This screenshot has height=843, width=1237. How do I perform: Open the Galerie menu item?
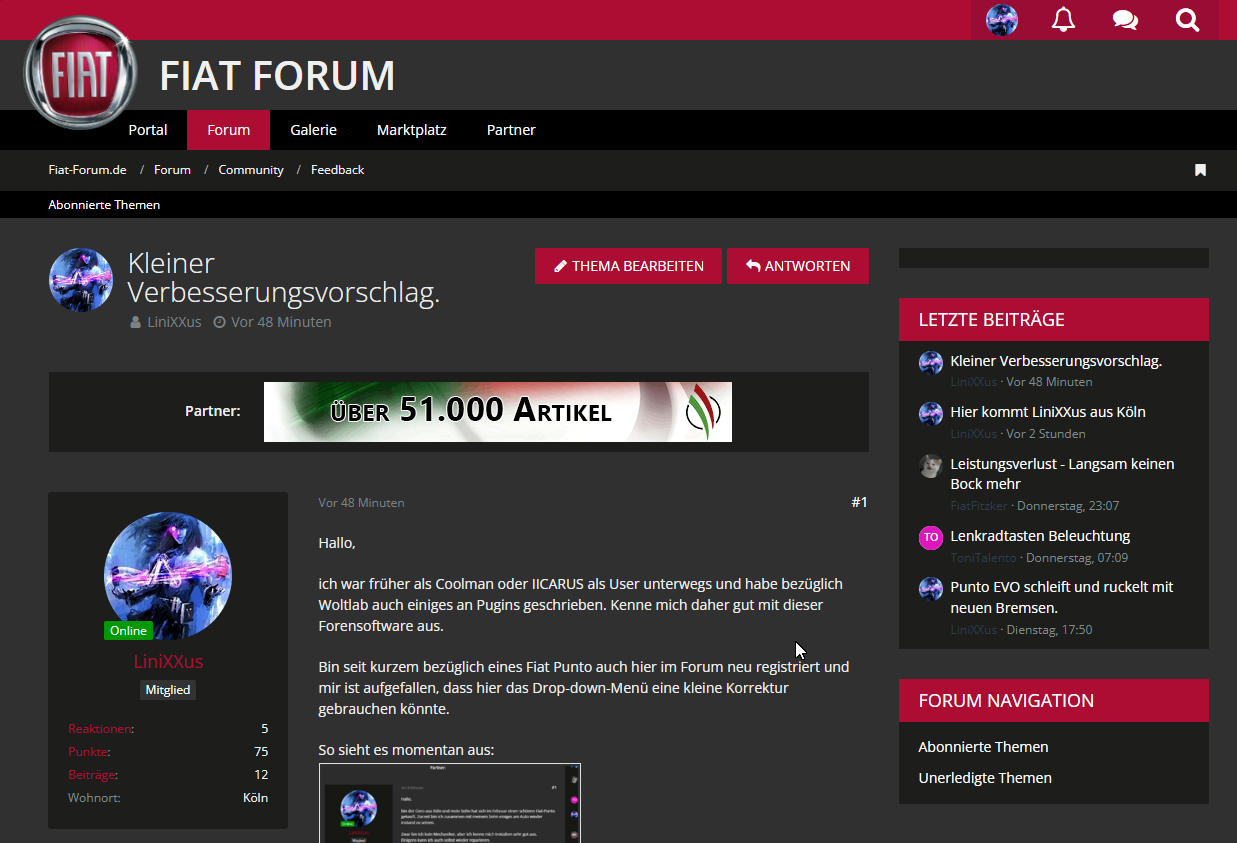pyautogui.click(x=313, y=130)
